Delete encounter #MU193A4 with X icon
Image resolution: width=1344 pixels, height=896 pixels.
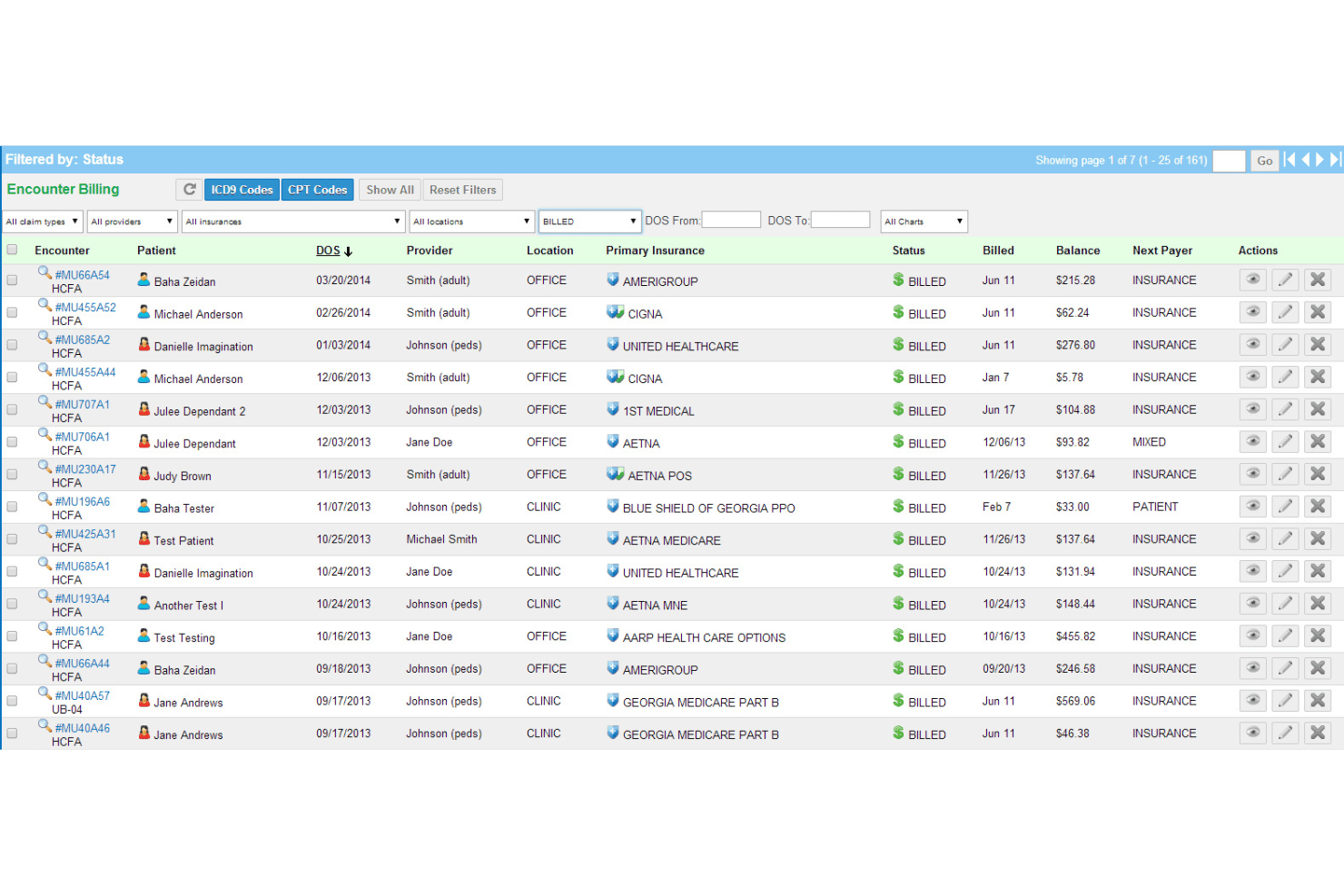pyautogui.click(x=1318, y=604)
